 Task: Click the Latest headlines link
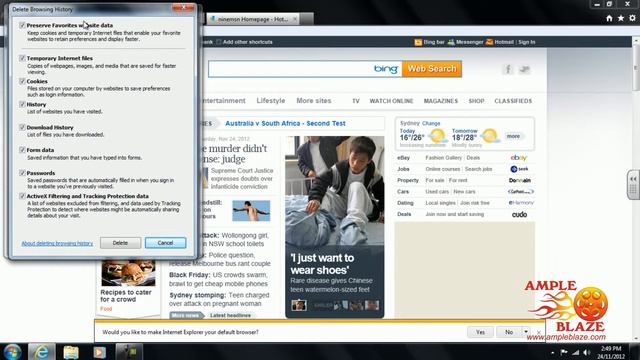[x=230, y=316]
